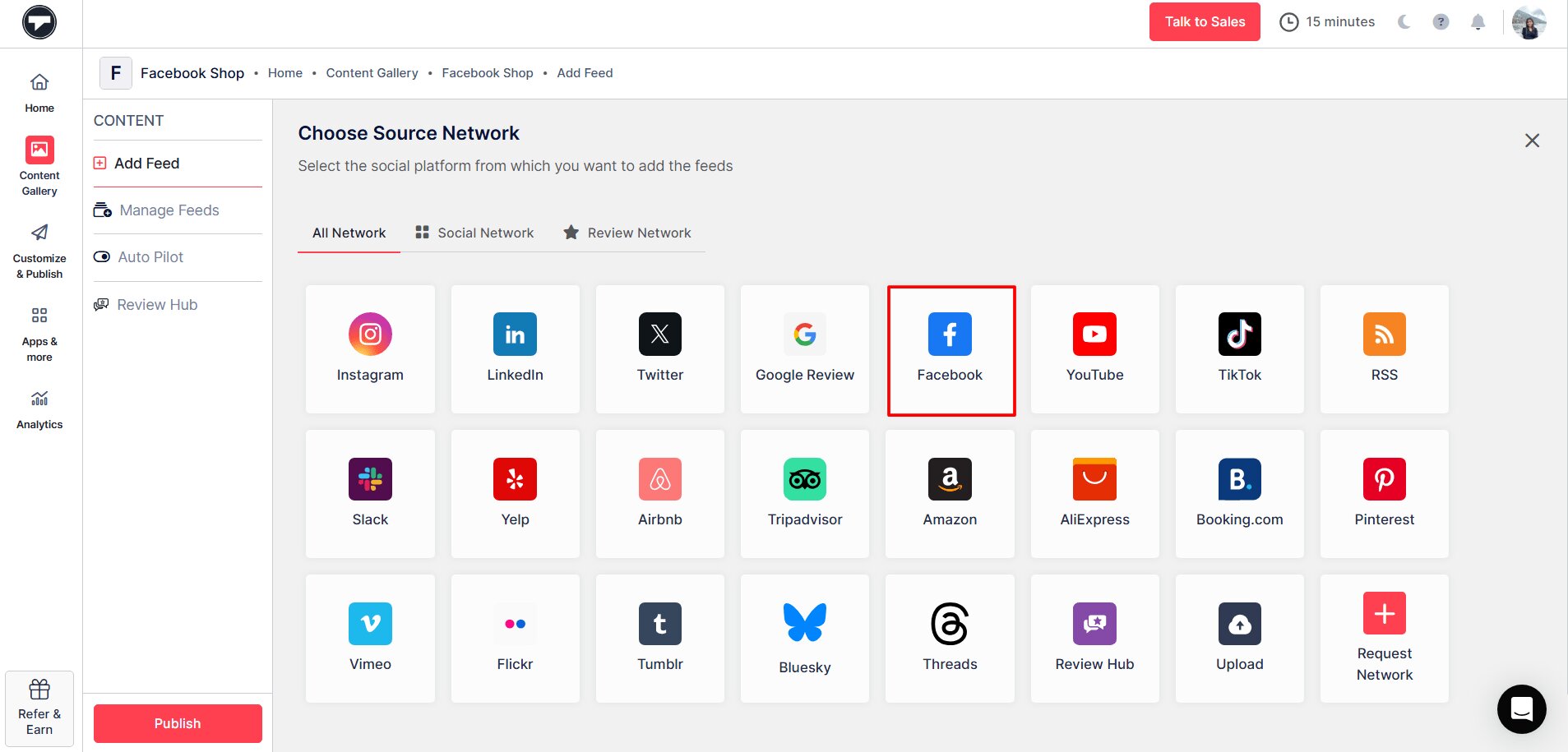Click the notification bell
The height and width of the screenshot is (752, 1568).
point(1478,22)
